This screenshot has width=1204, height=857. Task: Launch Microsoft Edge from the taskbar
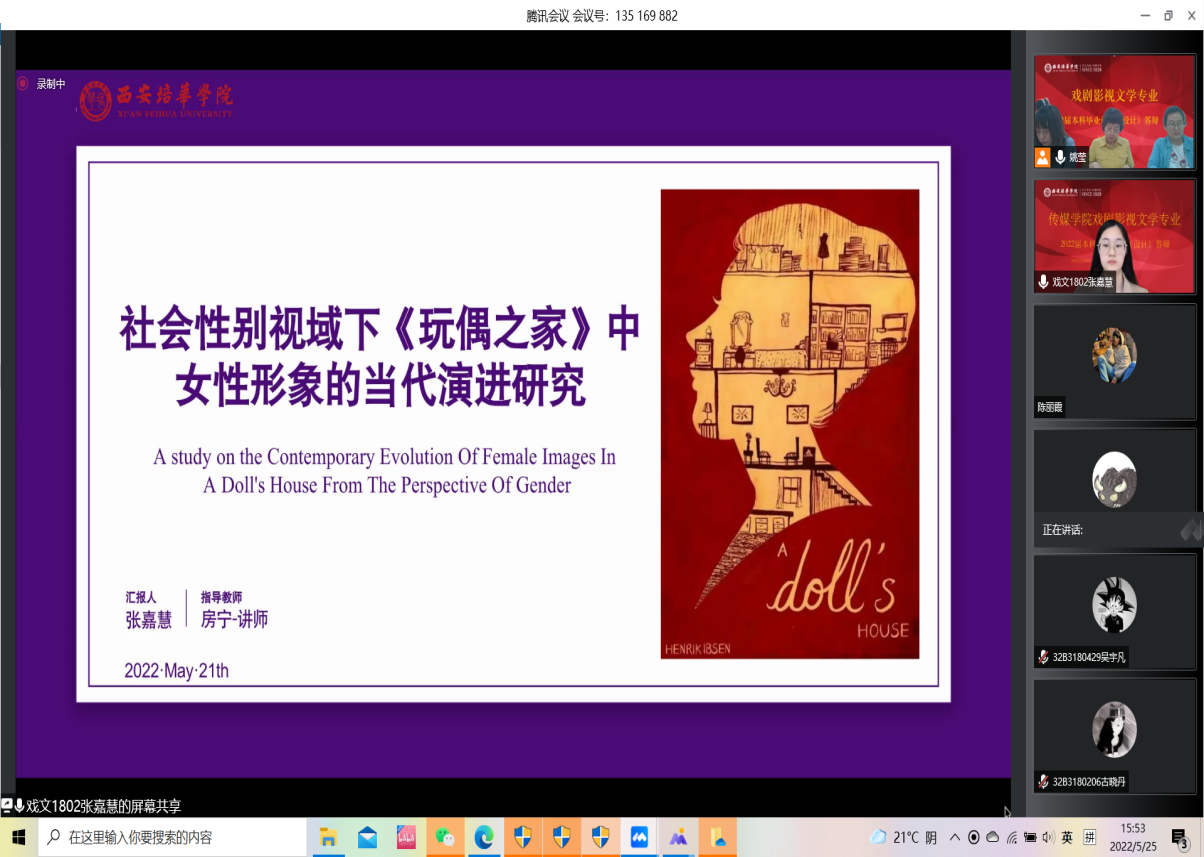pos(484,837)
